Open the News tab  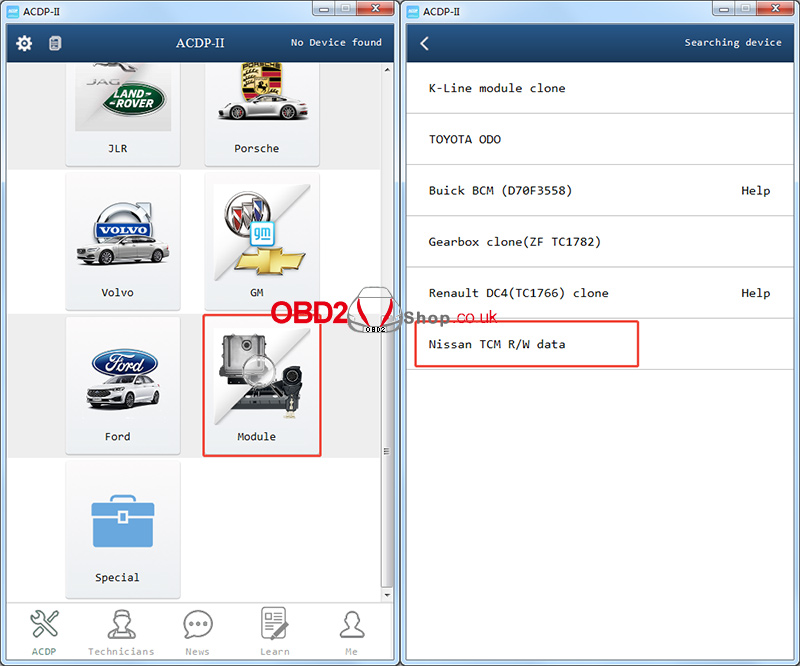197,633
